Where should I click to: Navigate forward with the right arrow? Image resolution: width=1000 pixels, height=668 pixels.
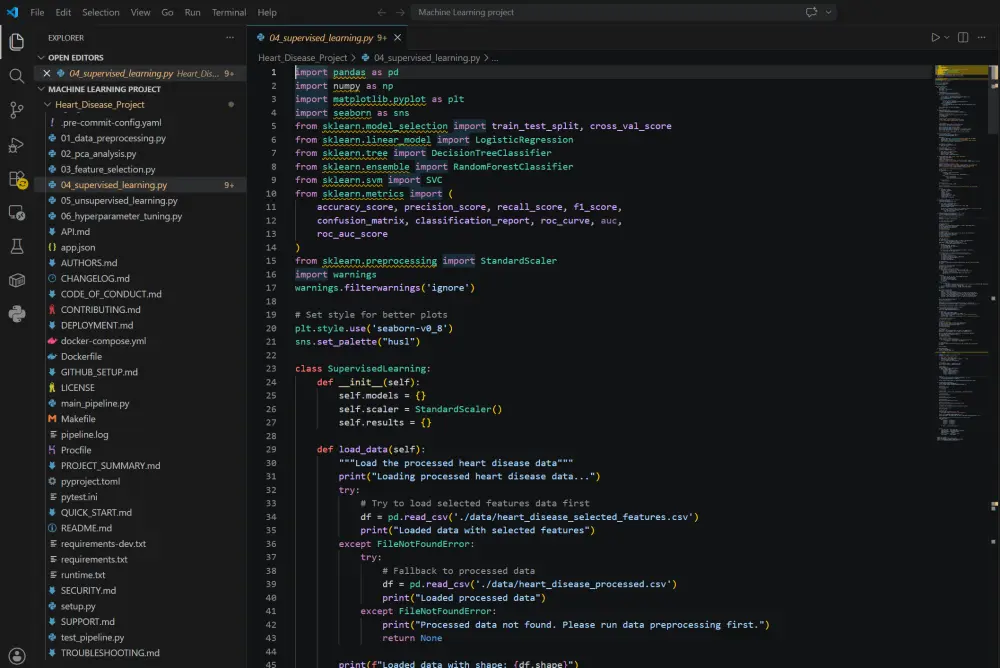(x=400, y=12)
